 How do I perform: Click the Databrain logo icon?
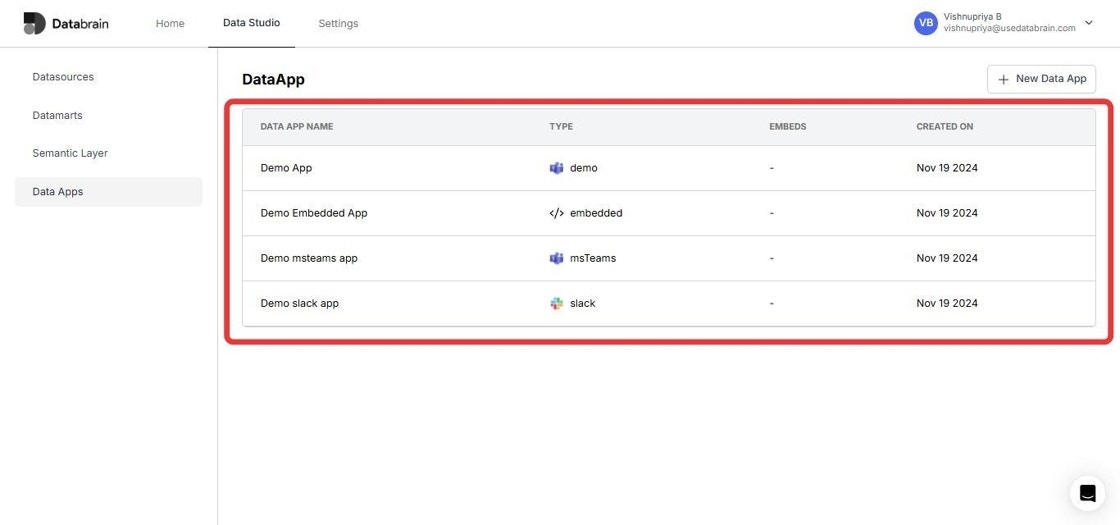[34, 24]
